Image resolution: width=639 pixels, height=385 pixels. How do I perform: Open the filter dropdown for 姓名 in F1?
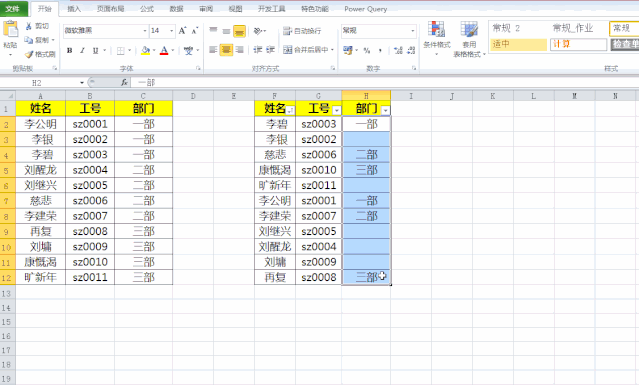point(290,110)
